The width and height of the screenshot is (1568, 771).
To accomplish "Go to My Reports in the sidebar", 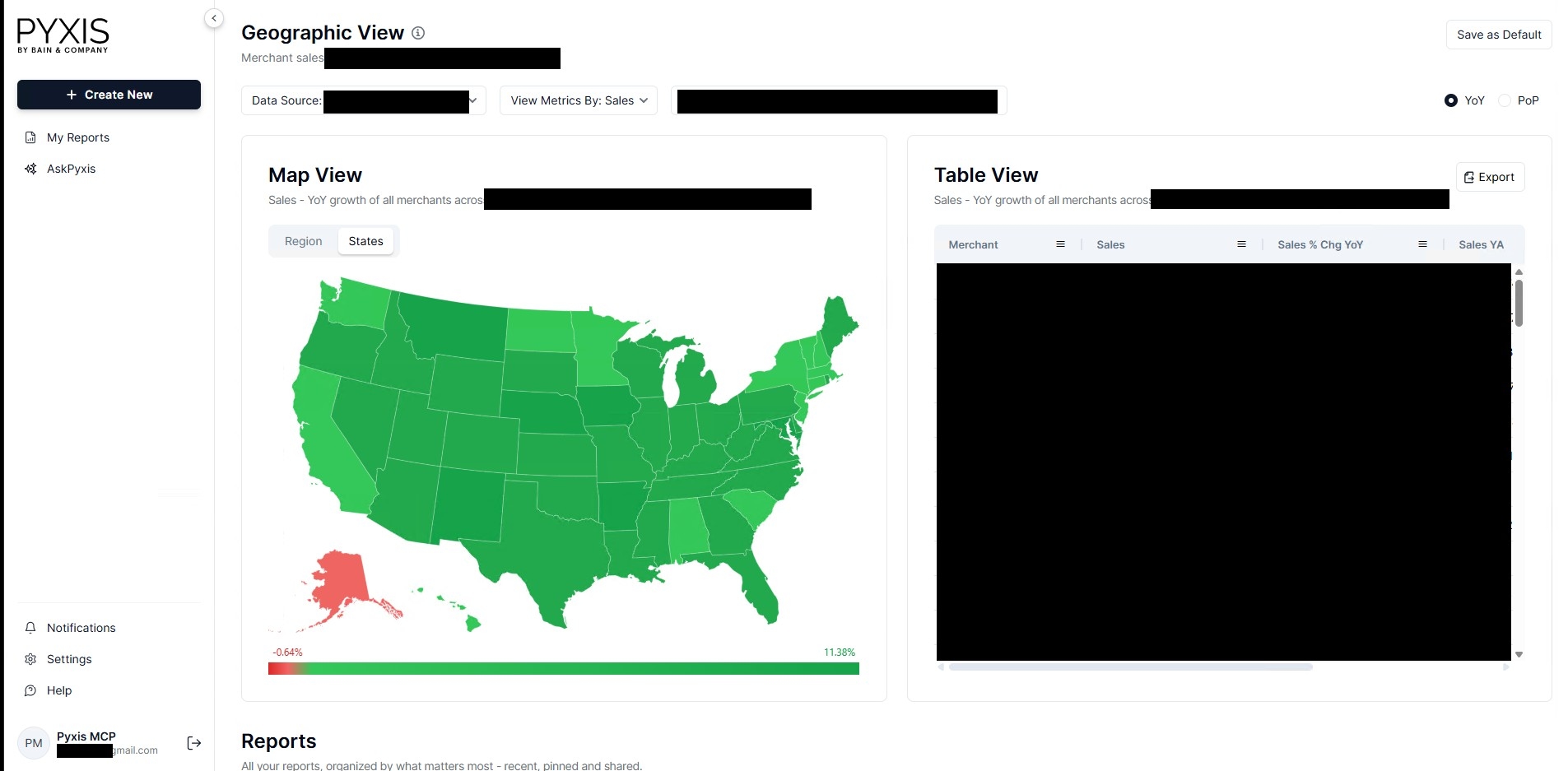I will pyautogui.click(x=77, y=137).
